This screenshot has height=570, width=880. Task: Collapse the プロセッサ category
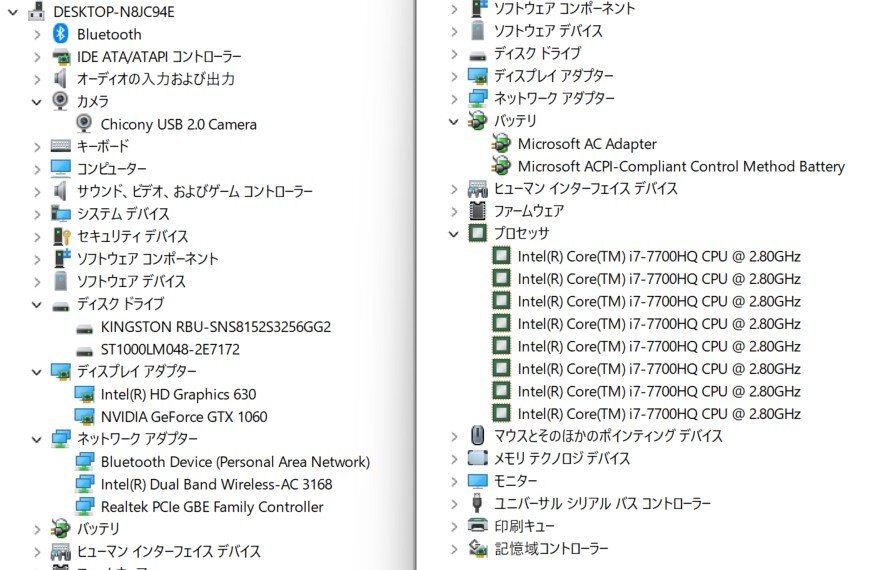tap(453, 234)
